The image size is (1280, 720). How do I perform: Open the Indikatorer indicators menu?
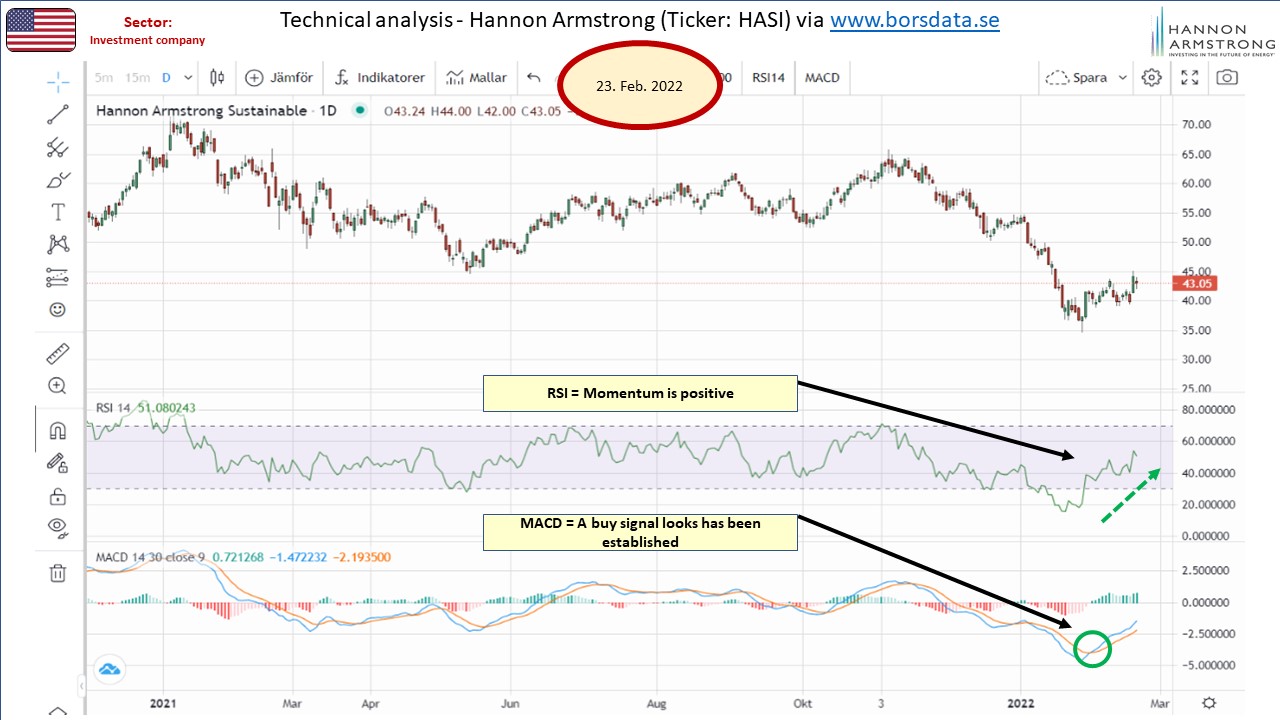tap(379, 77)
